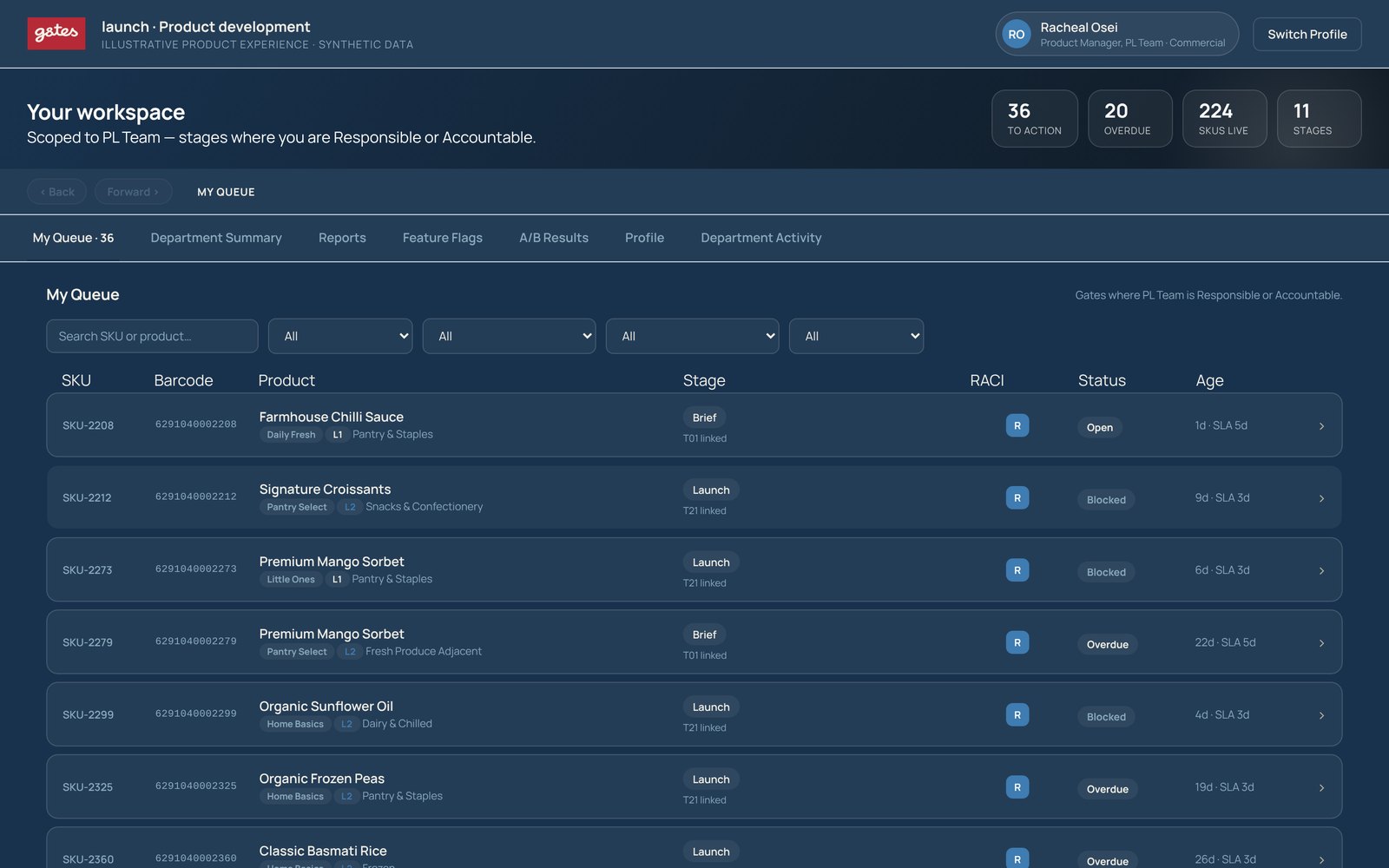This screenshot has width=1389, height=868.
Task: Open the third All filter dropdown
Action: tap(692, 336)
